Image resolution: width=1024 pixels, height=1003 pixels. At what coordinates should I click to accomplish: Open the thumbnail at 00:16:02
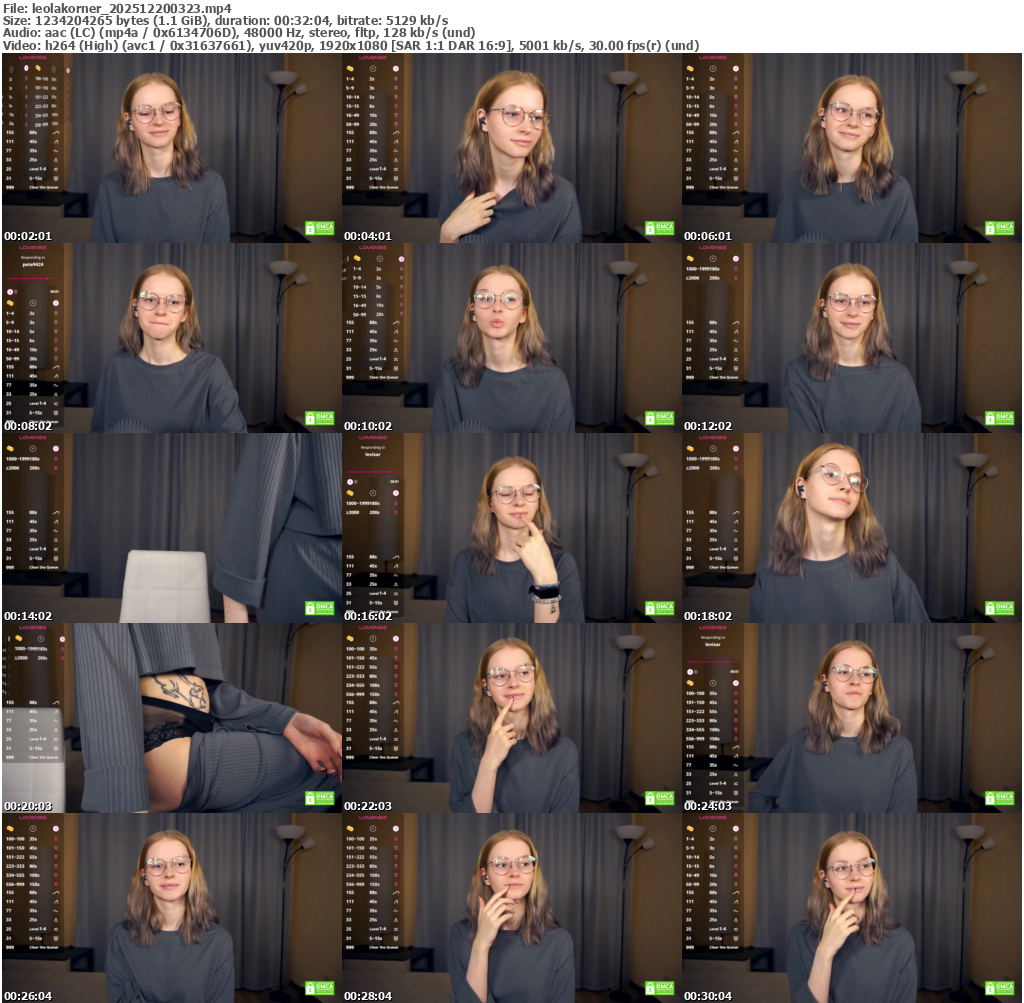(x=511, y=528)
